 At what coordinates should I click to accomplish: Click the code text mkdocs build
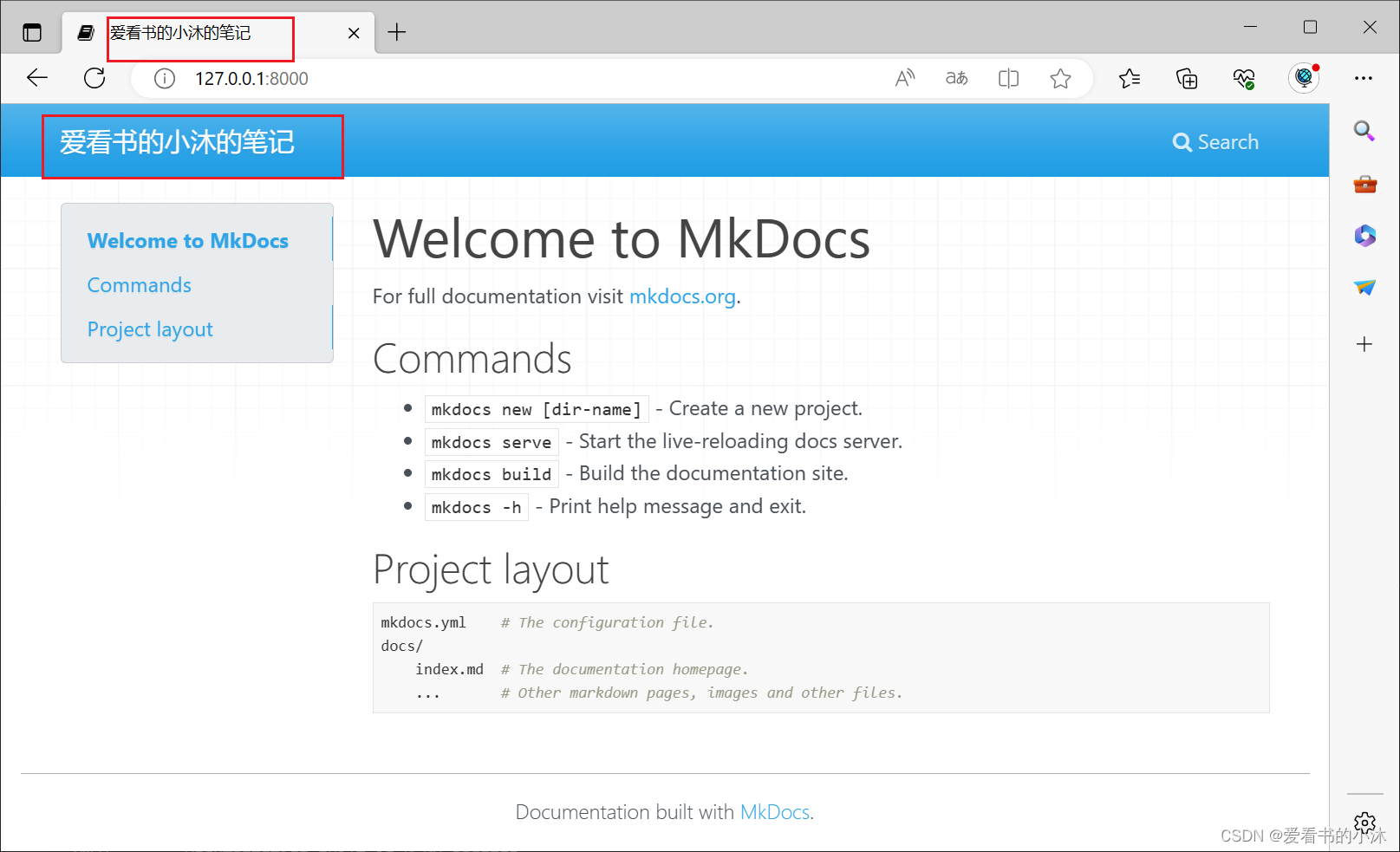coord(492,474)
